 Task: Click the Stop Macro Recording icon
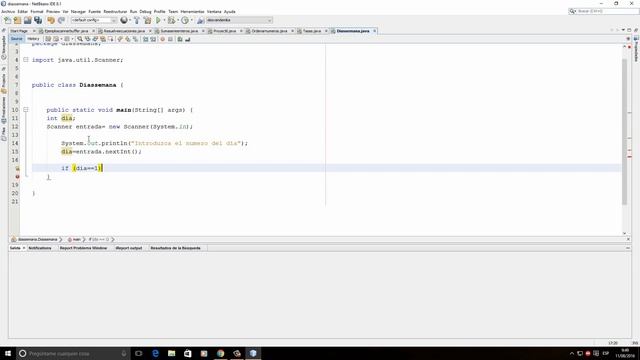click(x=170, y=39)
